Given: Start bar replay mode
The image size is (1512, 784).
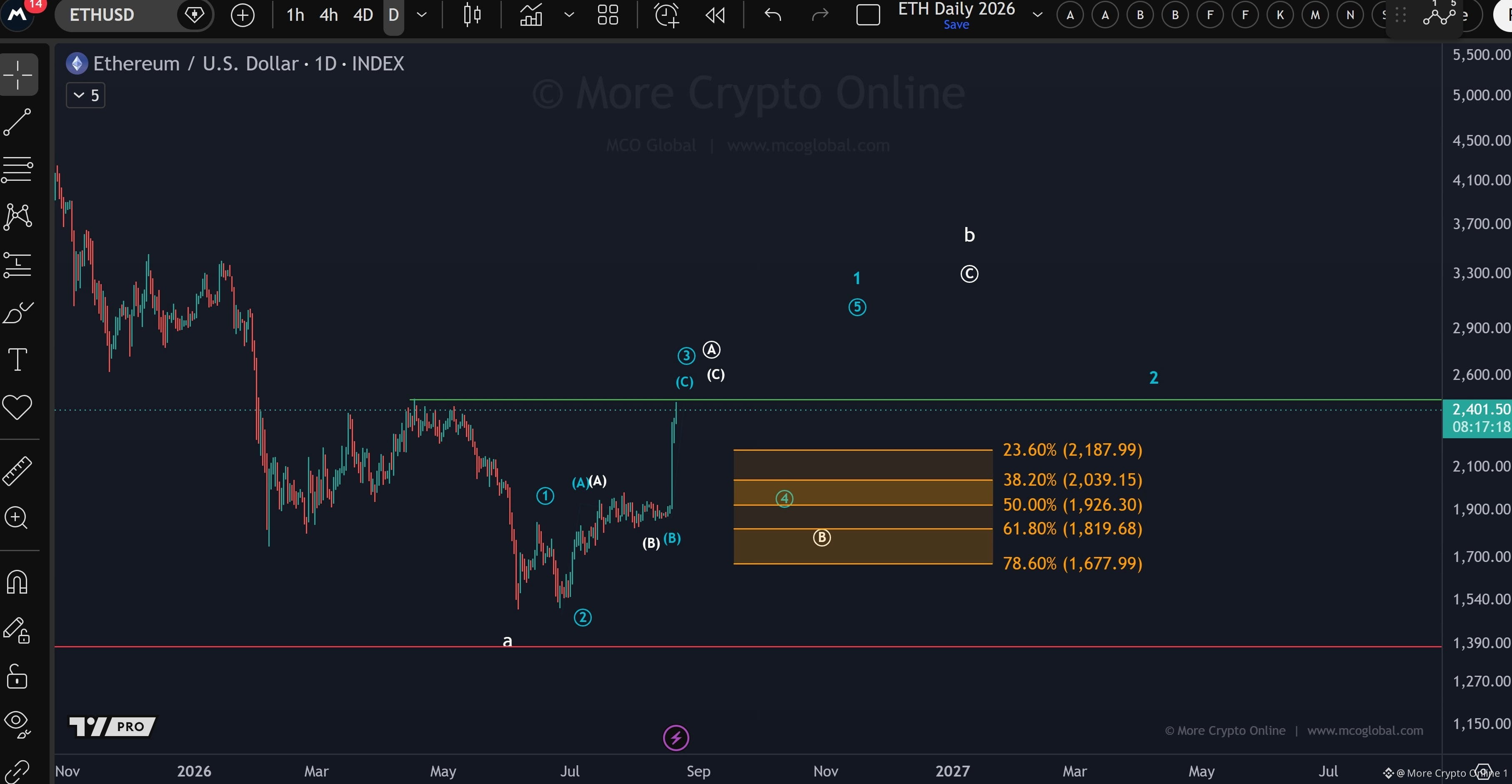Looking at the screenshot, I should pos(715,15).
